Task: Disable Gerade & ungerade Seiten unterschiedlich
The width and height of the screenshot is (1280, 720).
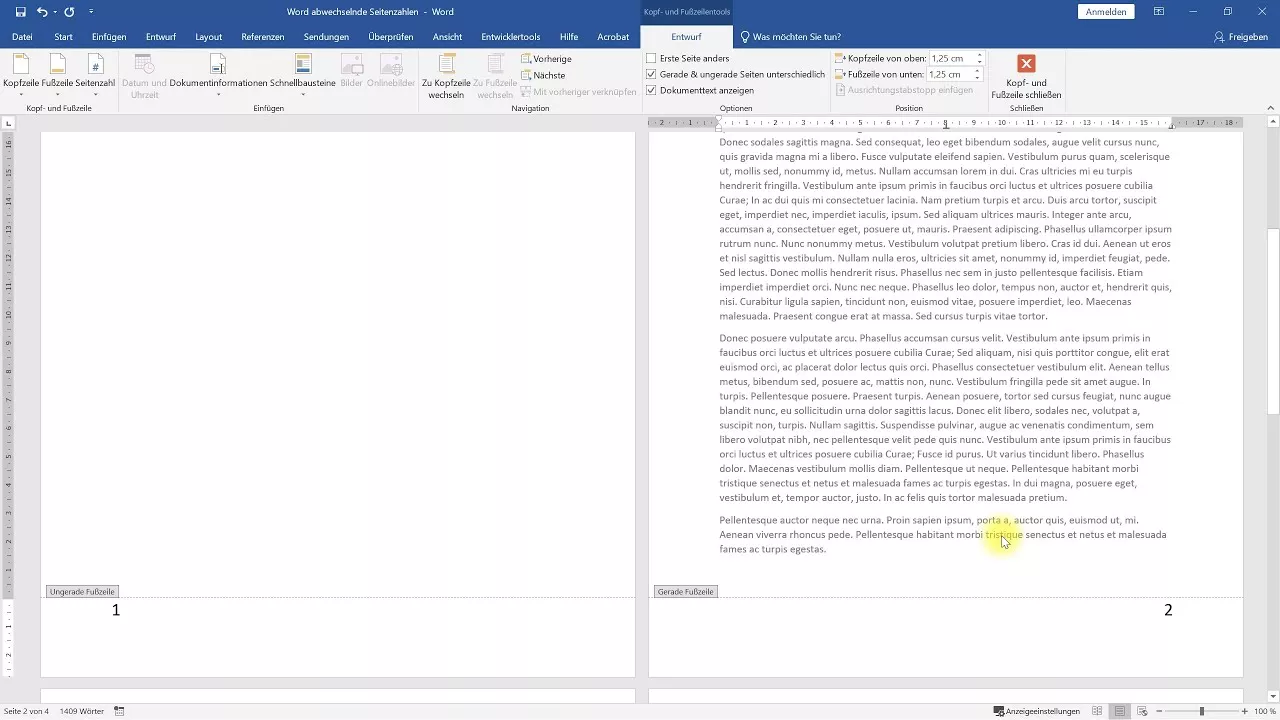Action: [x=652, y=74]
